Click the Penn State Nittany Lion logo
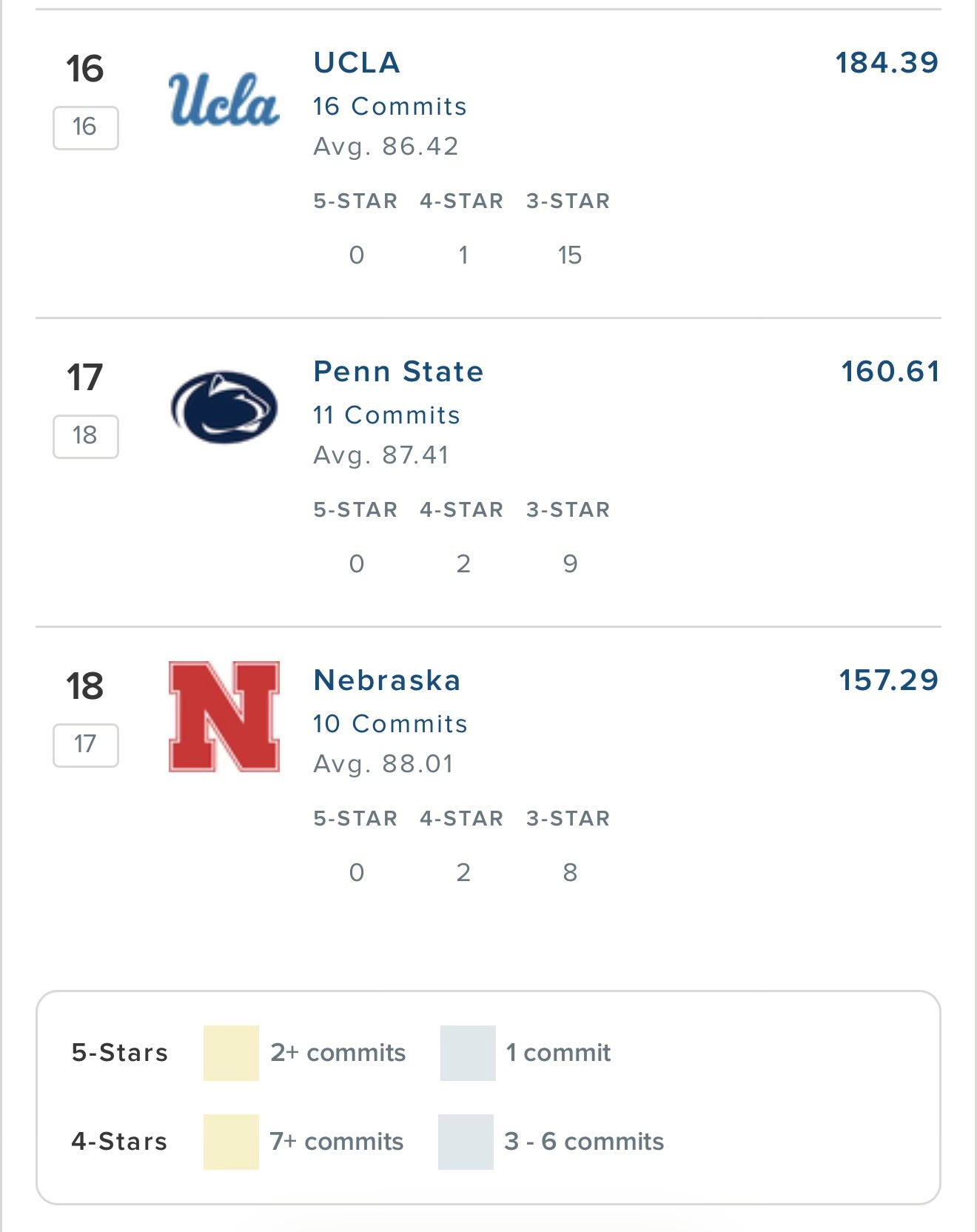The image size is (977, 1232). point(224,407)
